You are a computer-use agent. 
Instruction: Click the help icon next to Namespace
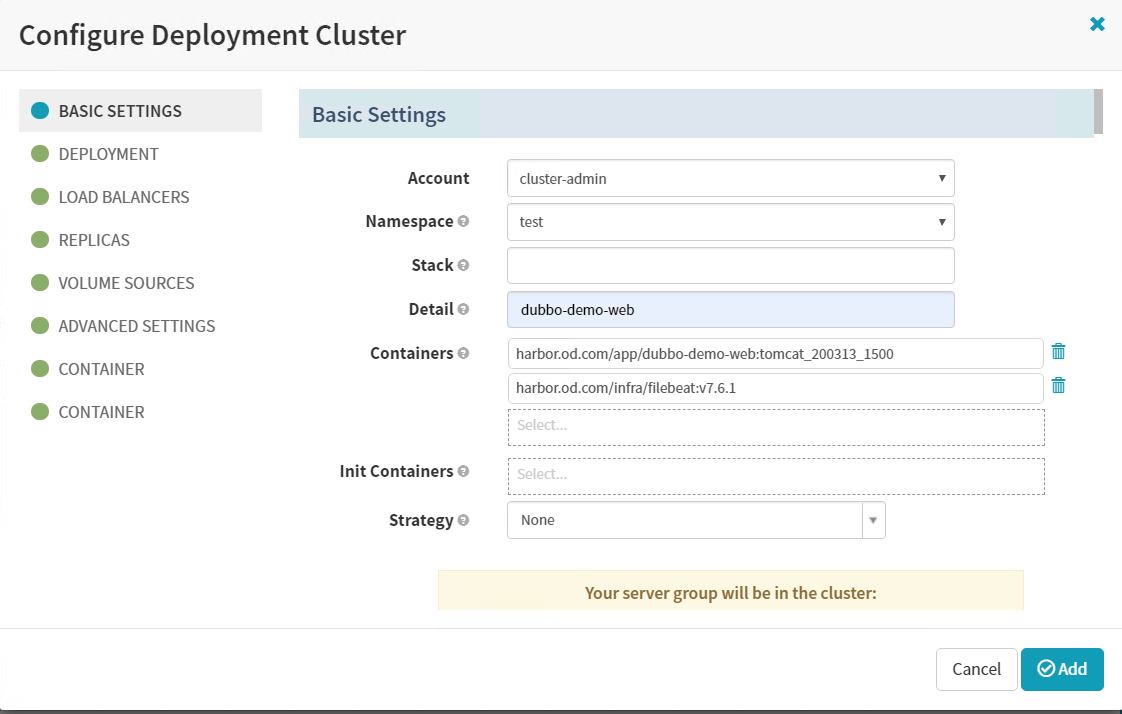pos(463,222)
